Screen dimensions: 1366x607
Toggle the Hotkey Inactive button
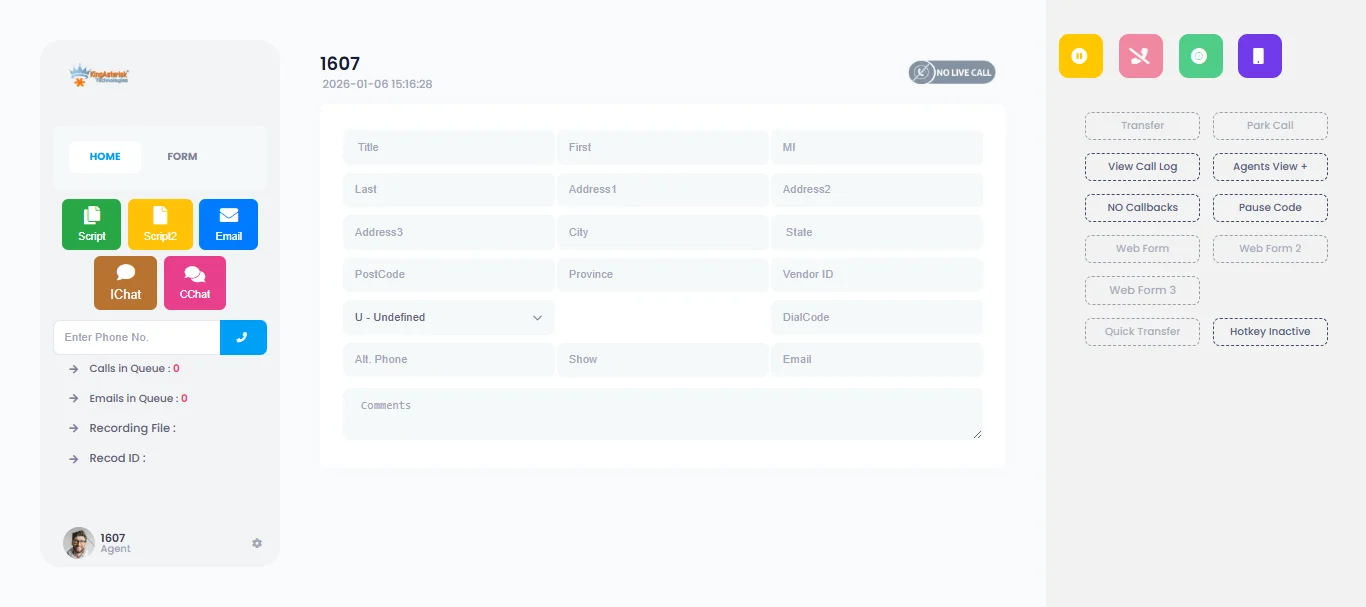1270,331
